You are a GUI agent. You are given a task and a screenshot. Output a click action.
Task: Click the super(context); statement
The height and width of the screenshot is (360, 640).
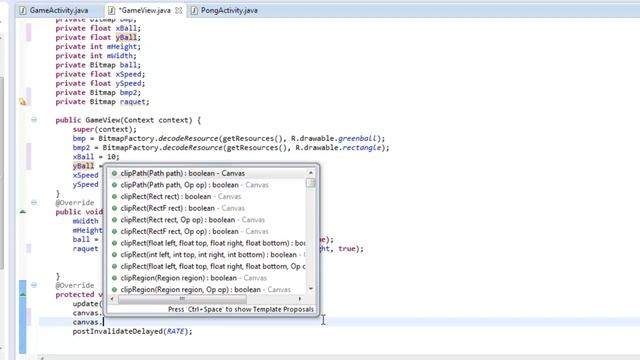tap(105, 129)
